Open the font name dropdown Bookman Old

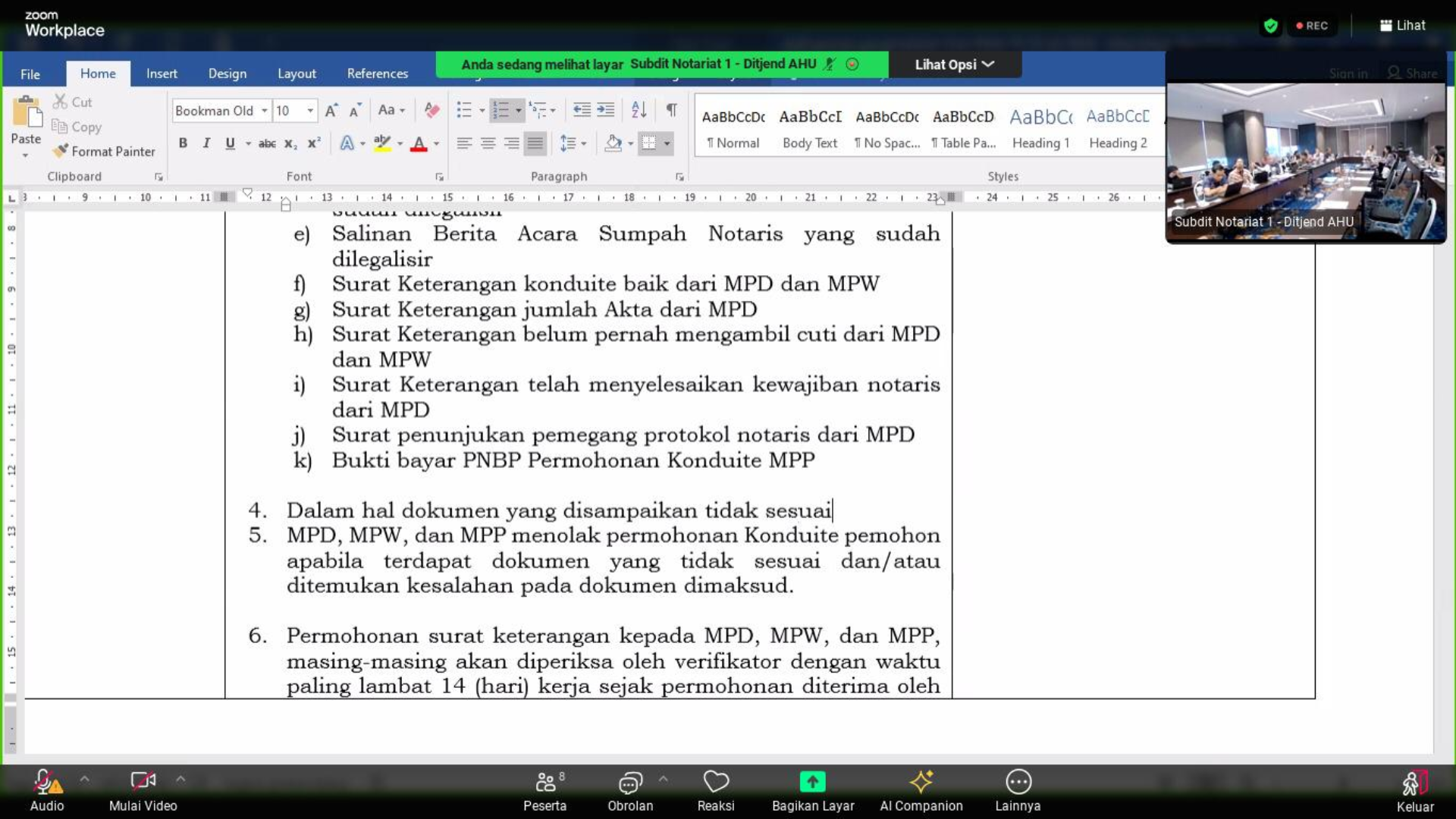point(265,111)
